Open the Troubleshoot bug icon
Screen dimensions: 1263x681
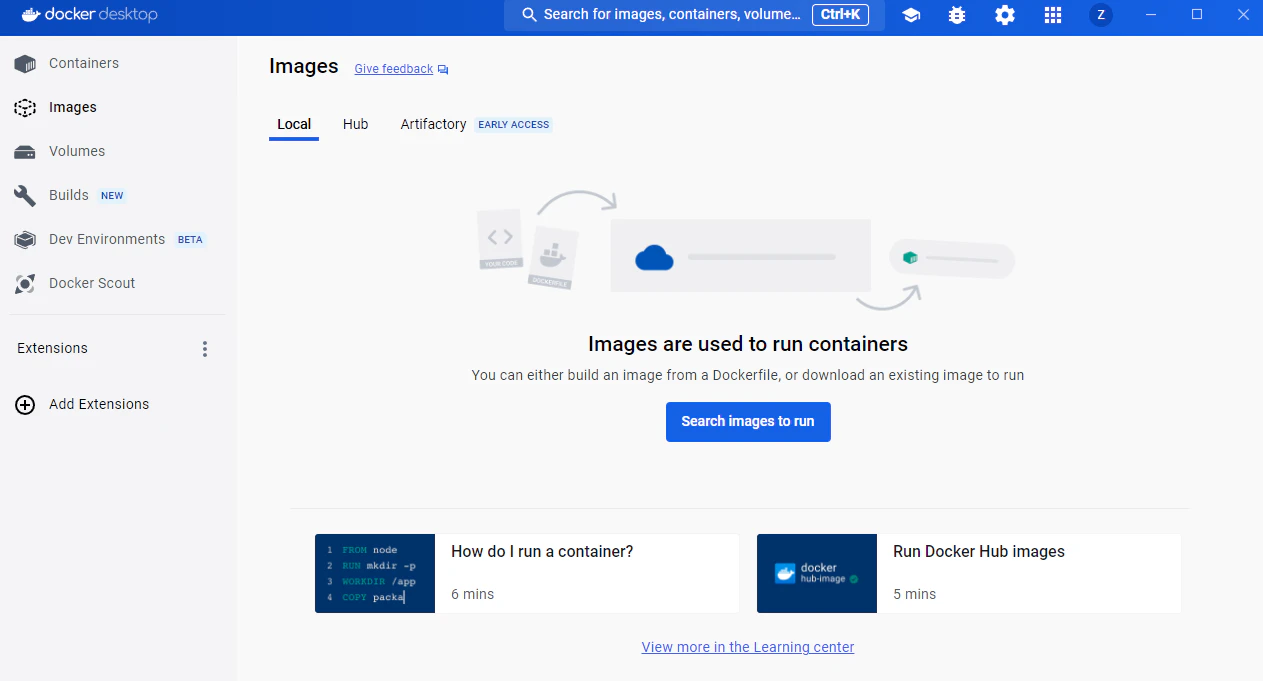click(x=957, y=15)
